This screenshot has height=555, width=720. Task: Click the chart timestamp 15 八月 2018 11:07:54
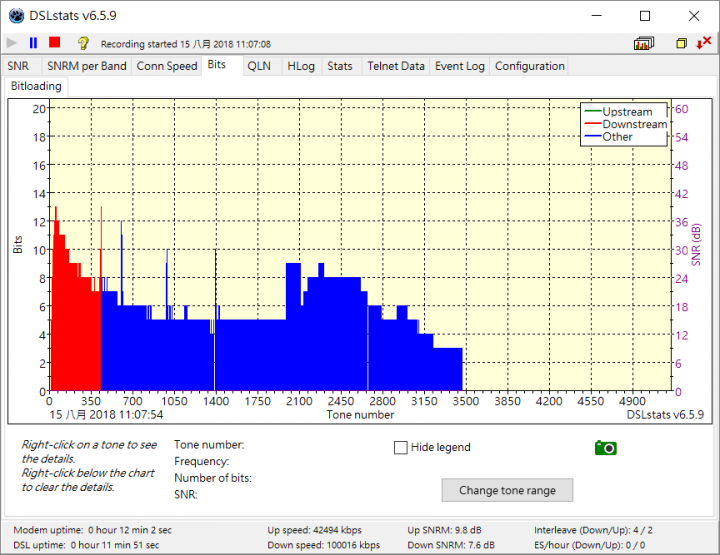(x=106, y=415)
